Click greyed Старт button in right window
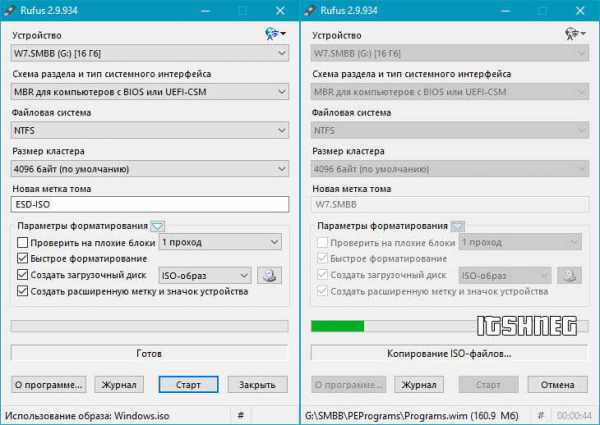Viewport: 600px width, 425px height. (x=489, y=384)
